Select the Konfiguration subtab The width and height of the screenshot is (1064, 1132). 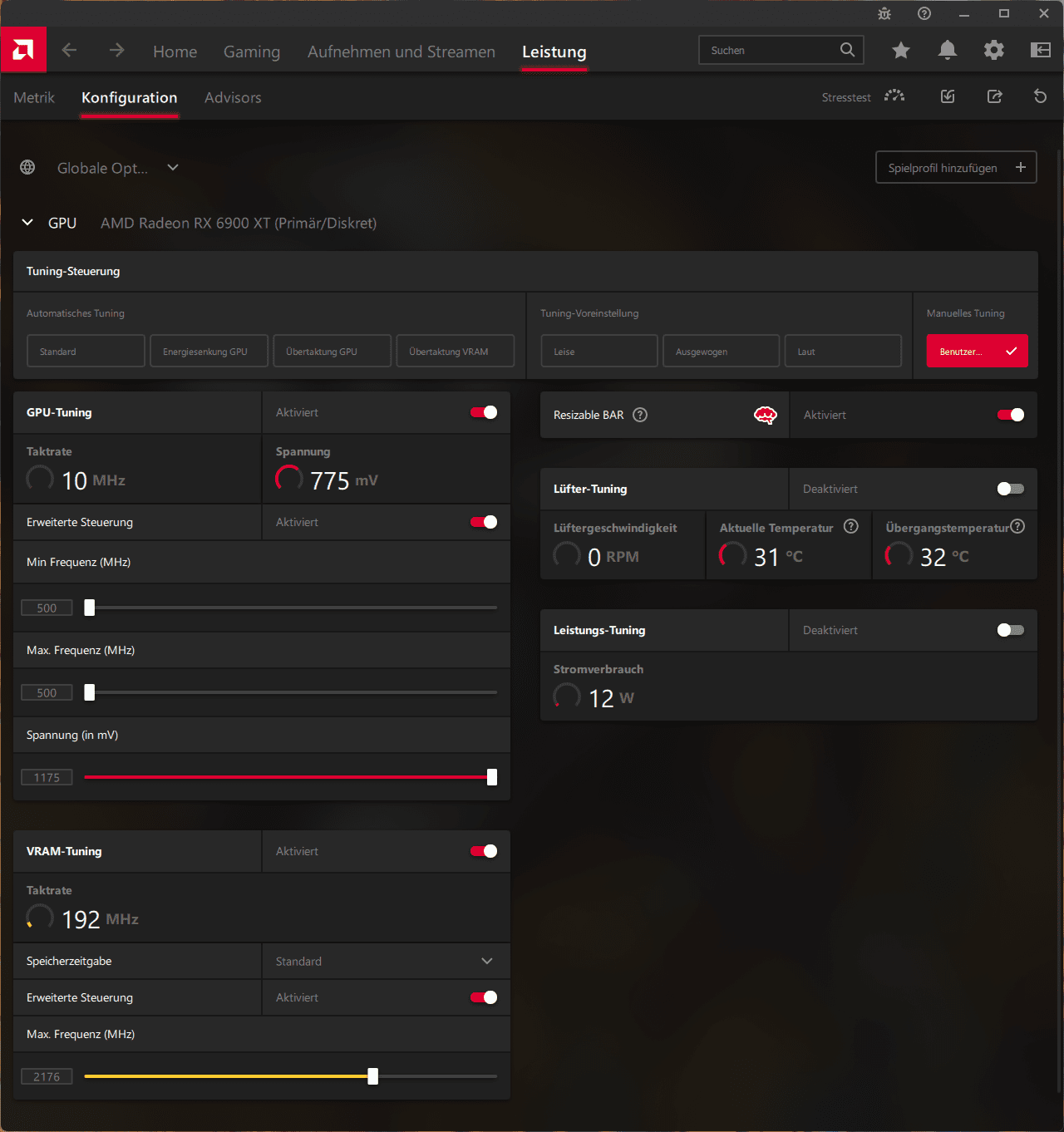point(130,97)
